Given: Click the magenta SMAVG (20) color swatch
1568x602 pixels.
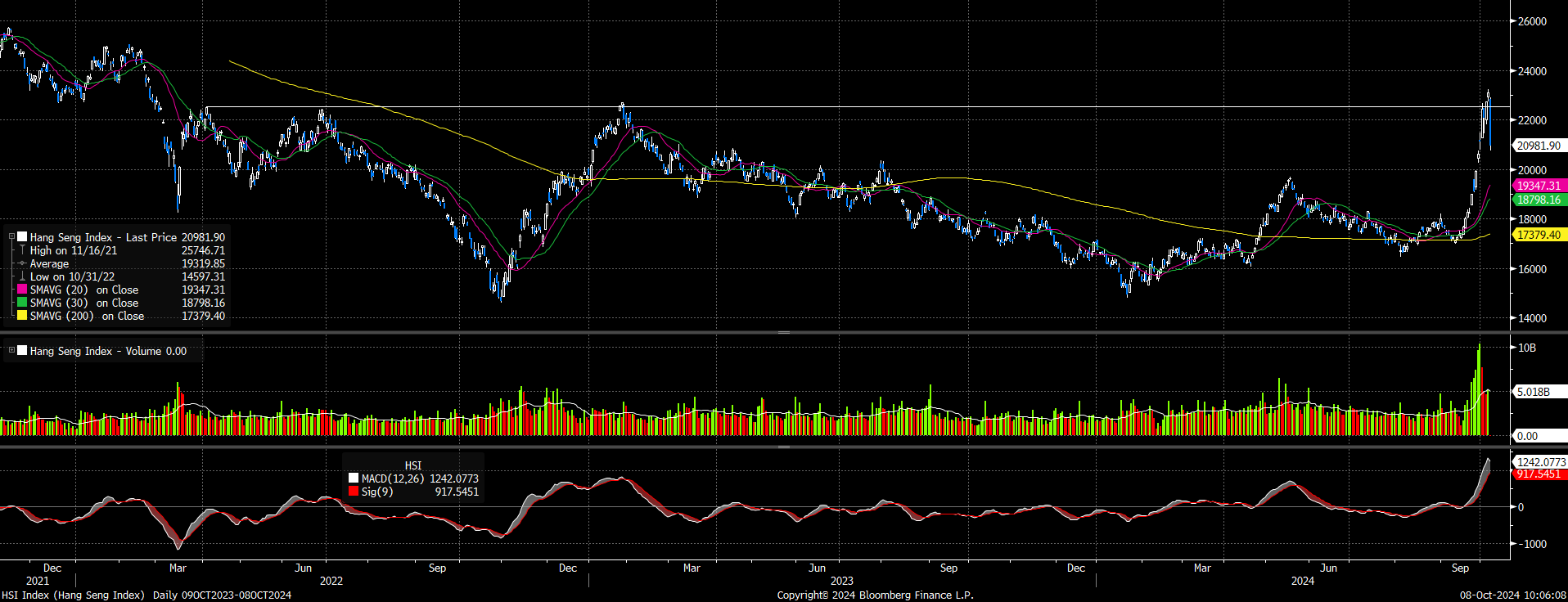Looking at the screenshot, I should [22, 290].
